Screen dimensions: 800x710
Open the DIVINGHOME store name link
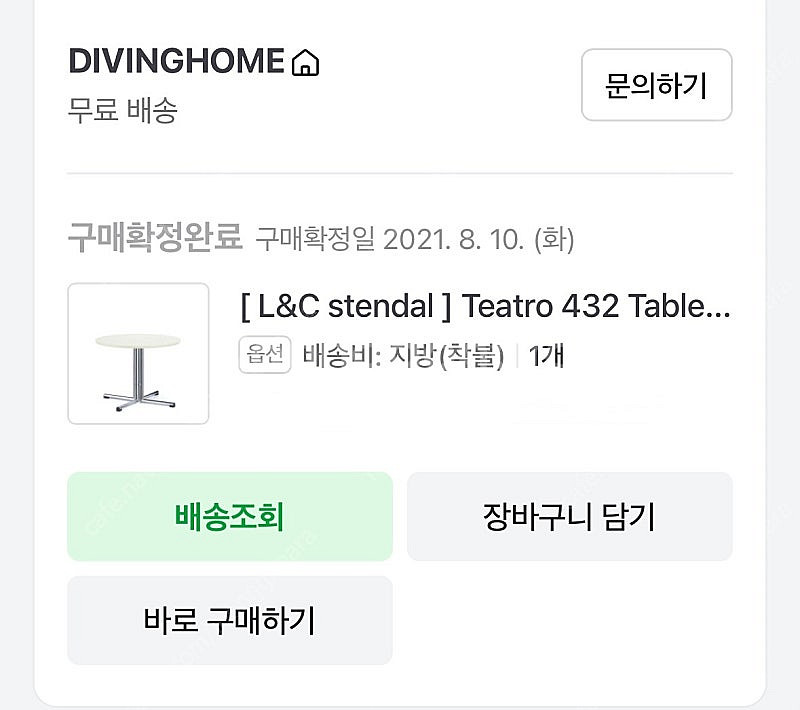point(176,61)
